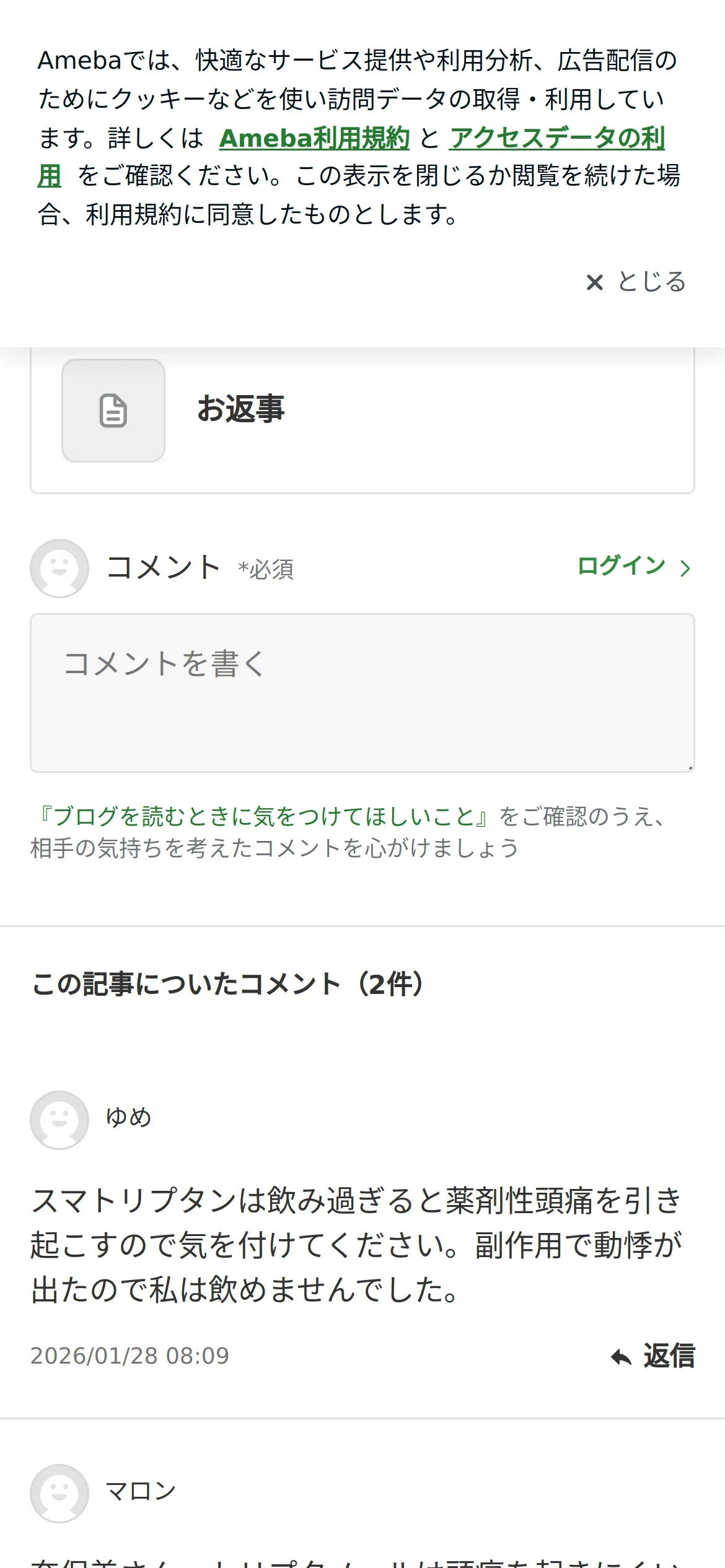Screen dimensions: 725x1568
Task: Click the この記事についたコメント(2件) heading
Action: point(228,983)
